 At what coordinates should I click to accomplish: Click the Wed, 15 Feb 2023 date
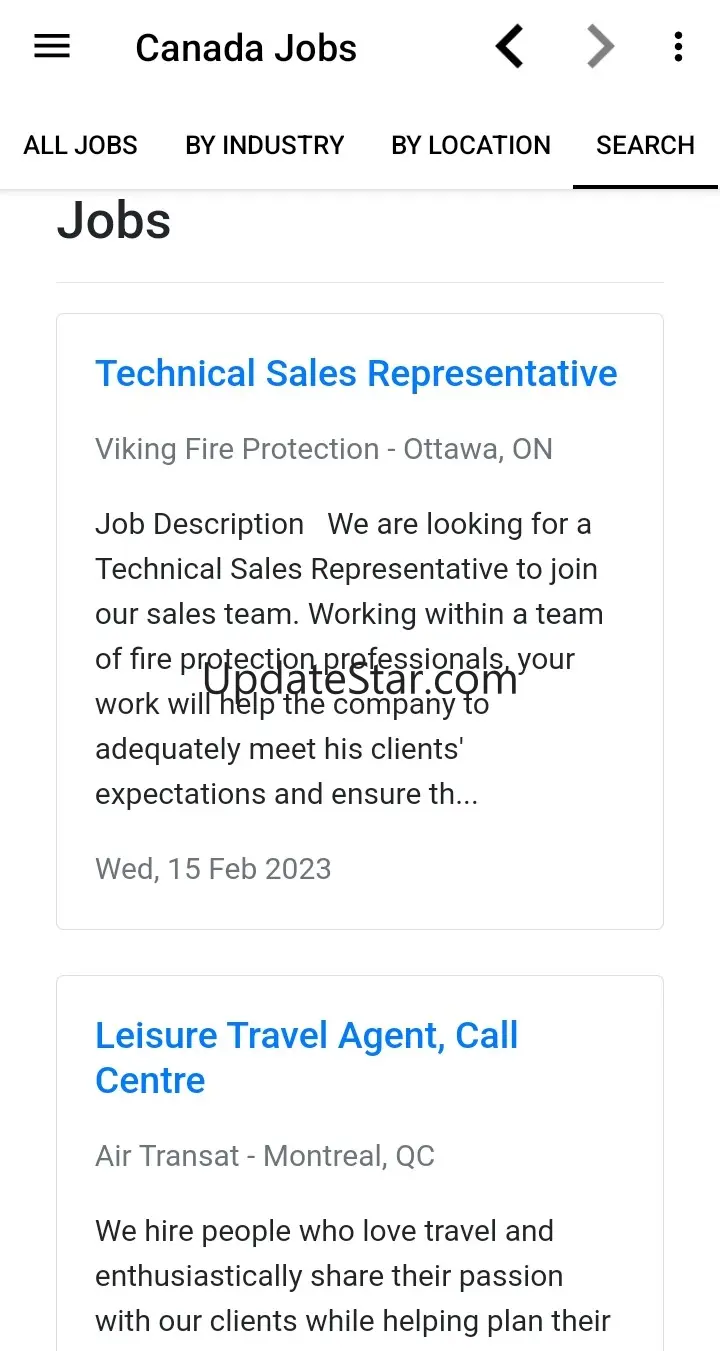coord(213,868)
